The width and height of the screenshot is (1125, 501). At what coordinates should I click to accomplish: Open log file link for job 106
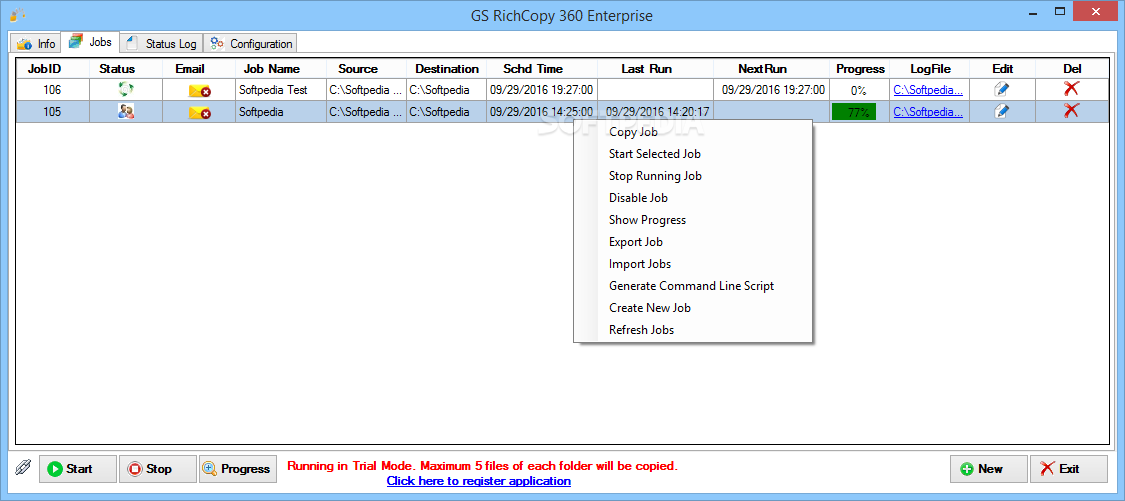pos(928,90)
